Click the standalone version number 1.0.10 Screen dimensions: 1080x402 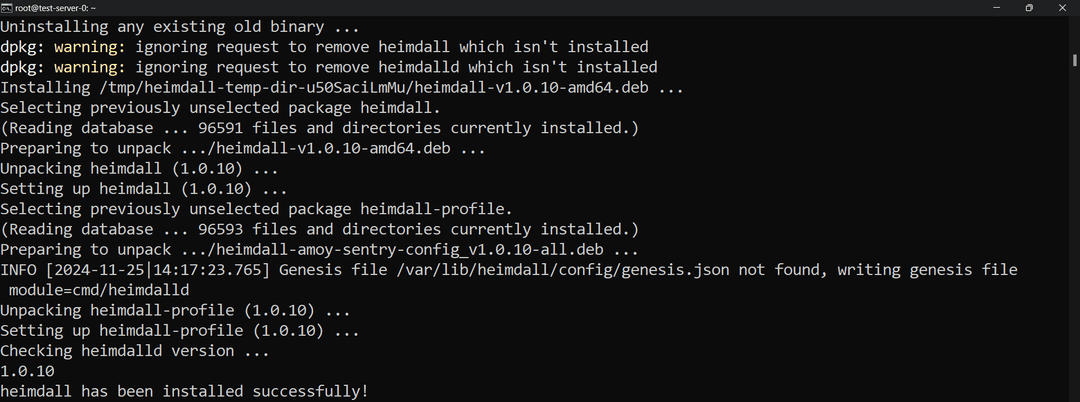click(x=27, y=371)
